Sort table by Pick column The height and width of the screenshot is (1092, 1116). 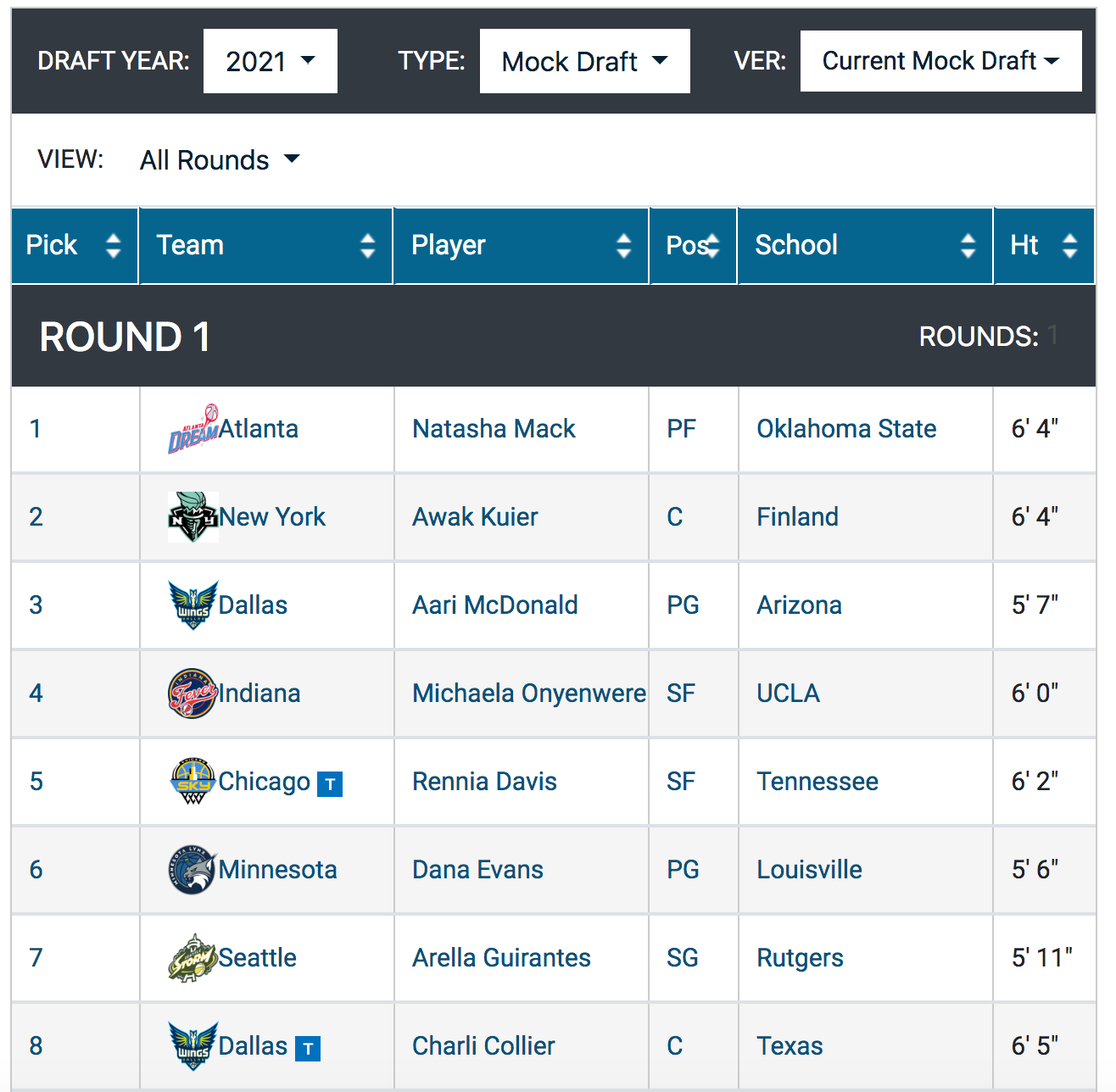click(75, 246)
